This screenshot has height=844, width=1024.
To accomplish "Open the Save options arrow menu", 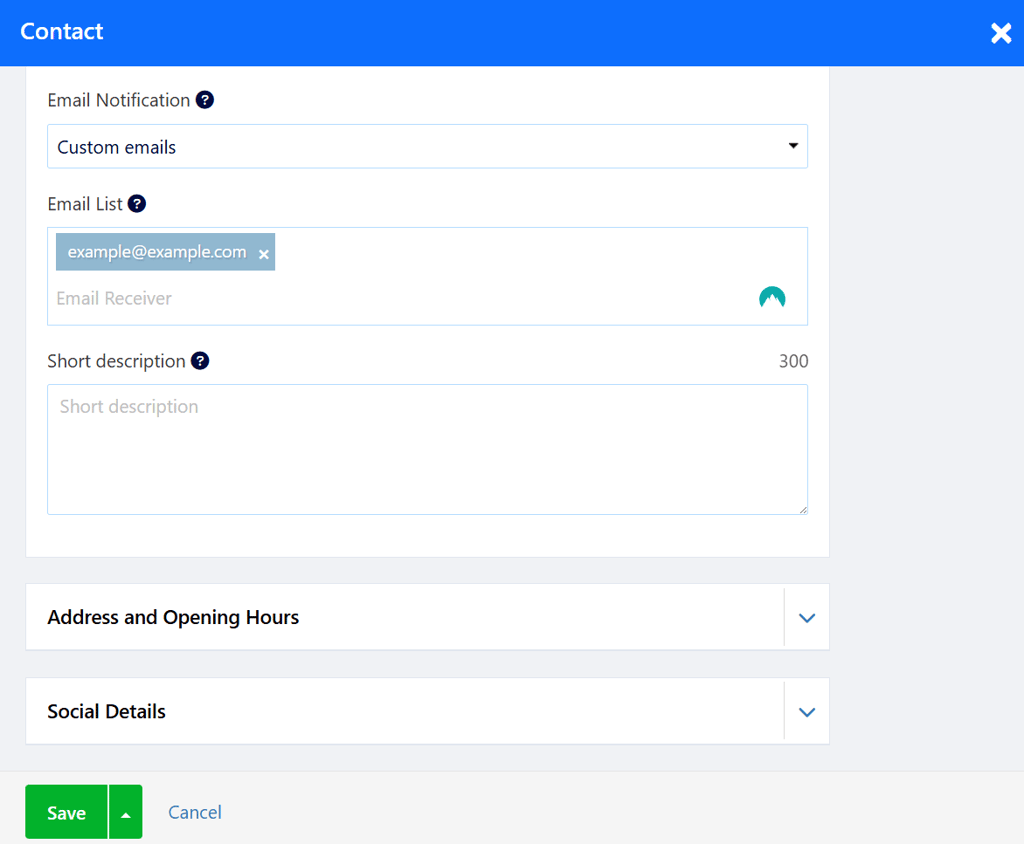I will pyautogui.click(x=126, y=812).
